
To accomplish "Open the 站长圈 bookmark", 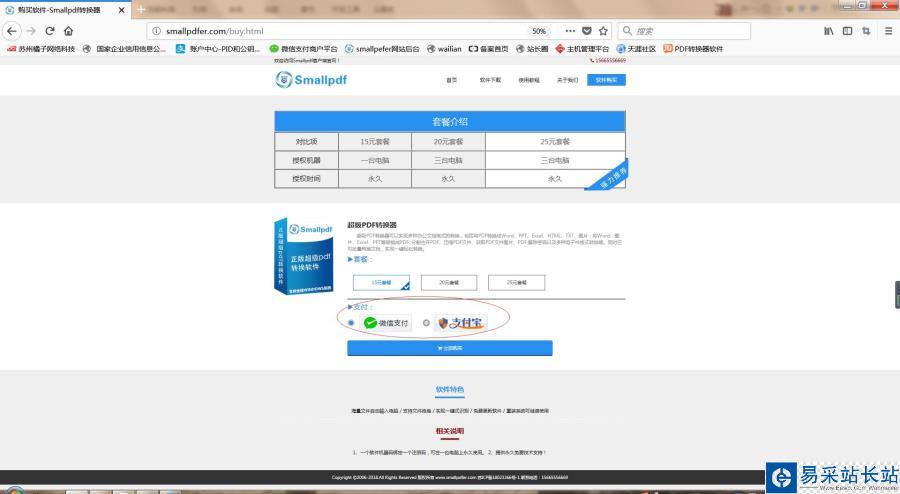I will click(532, 49).
